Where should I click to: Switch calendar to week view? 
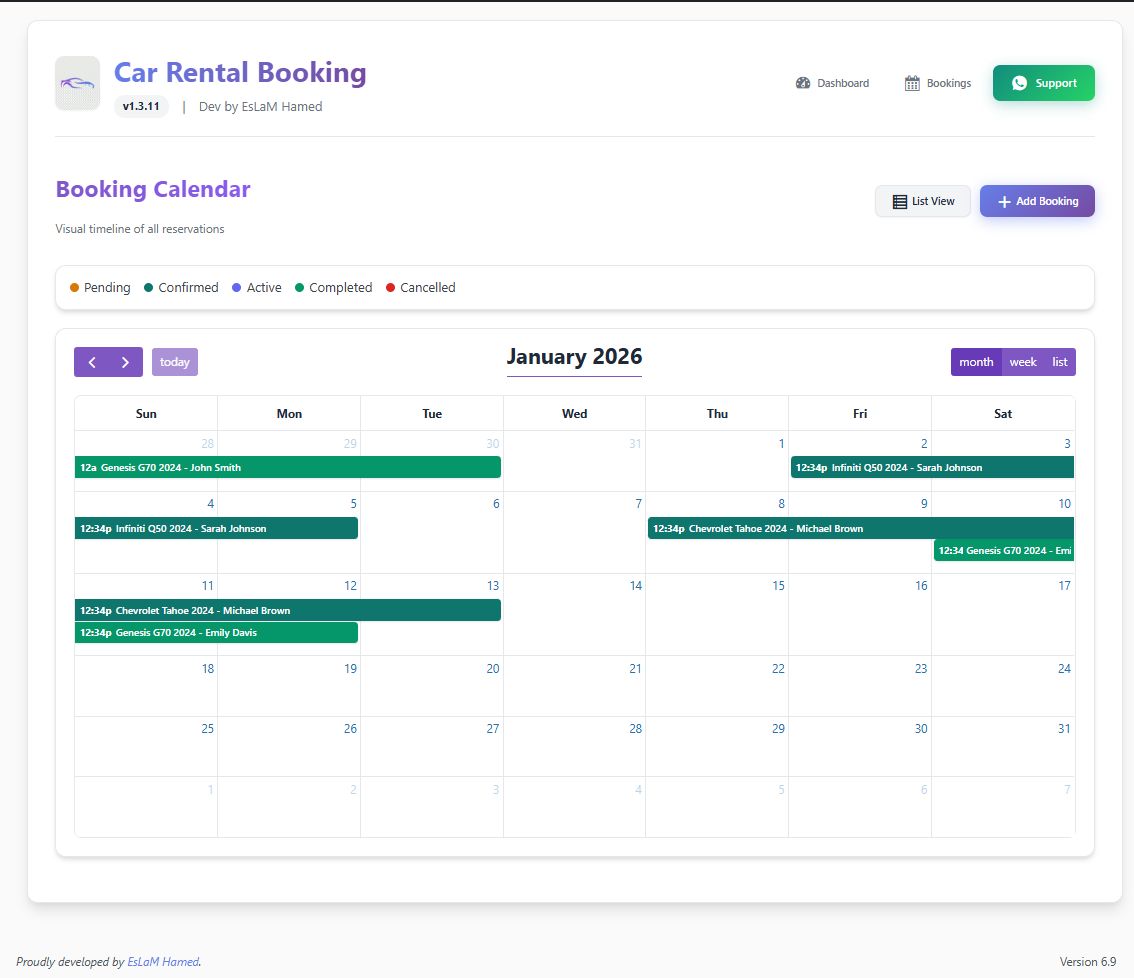pos(1023,362)
